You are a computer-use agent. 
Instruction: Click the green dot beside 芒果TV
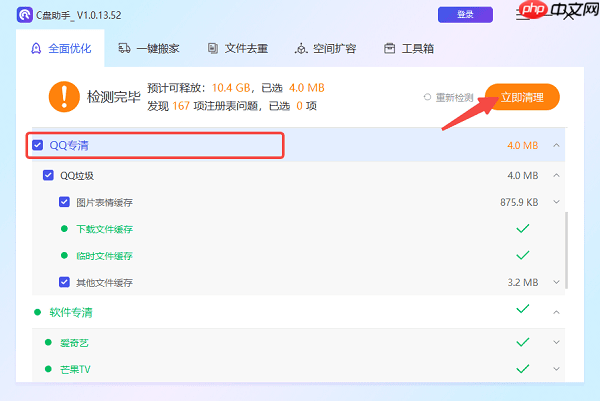coord(48,369)
